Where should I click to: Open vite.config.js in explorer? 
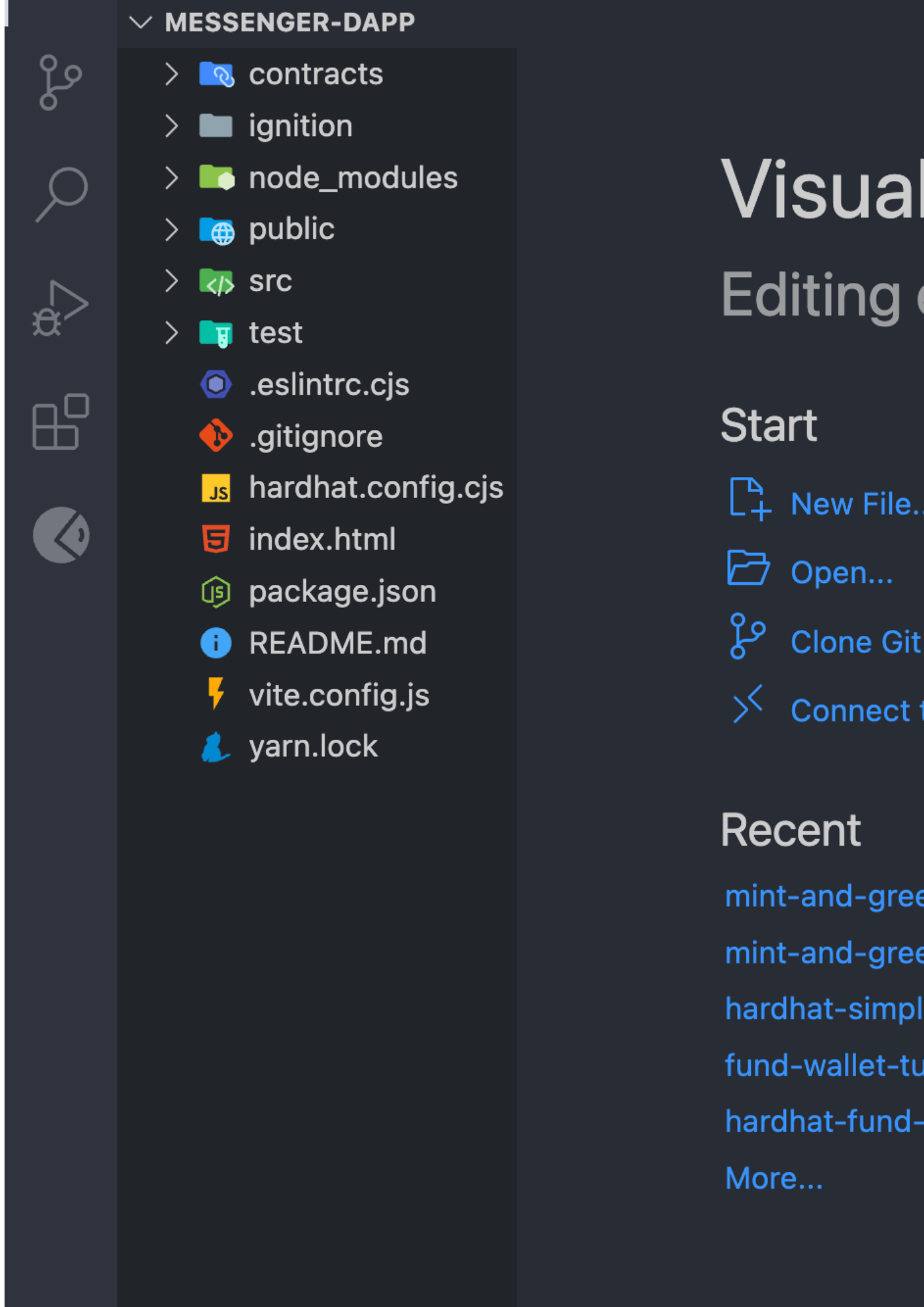click(x=339, y=695)
